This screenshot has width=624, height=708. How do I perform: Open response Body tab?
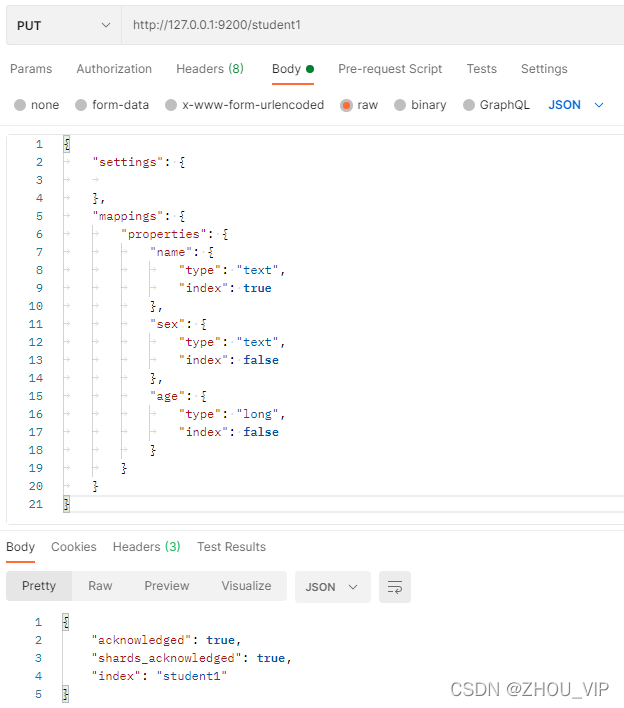[20, 547]
